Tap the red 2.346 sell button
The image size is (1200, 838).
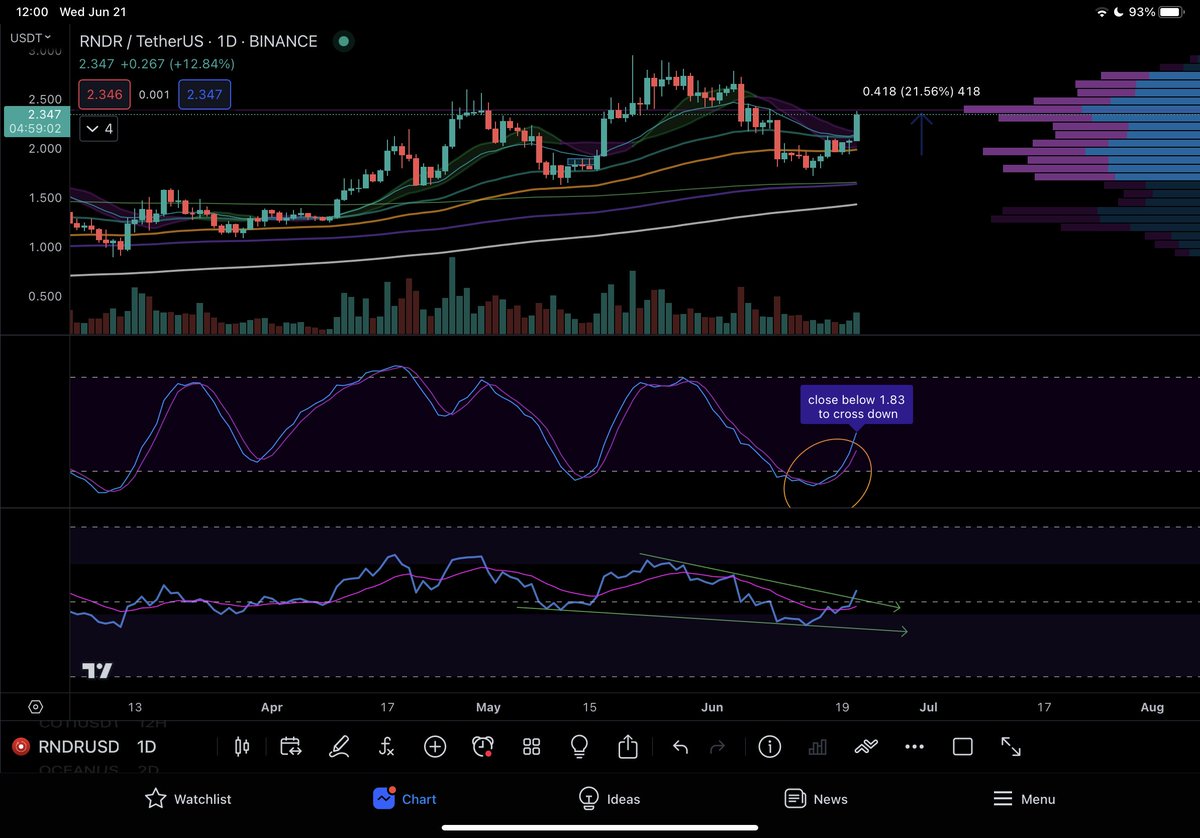click(105, 95)
